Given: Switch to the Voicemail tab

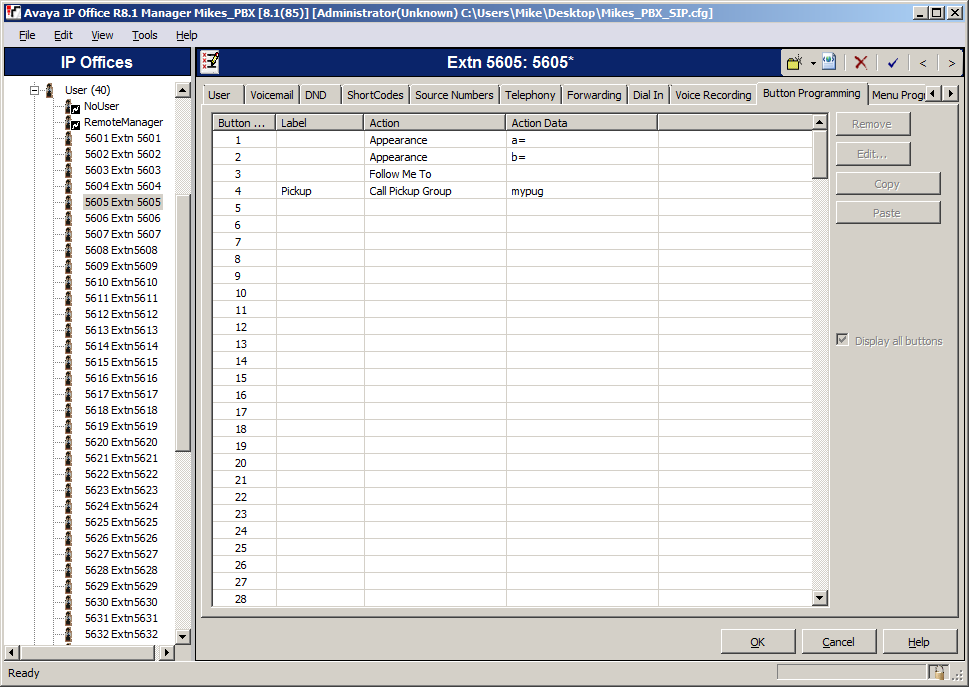Looking at the screenshot, I should click(271, 95).
